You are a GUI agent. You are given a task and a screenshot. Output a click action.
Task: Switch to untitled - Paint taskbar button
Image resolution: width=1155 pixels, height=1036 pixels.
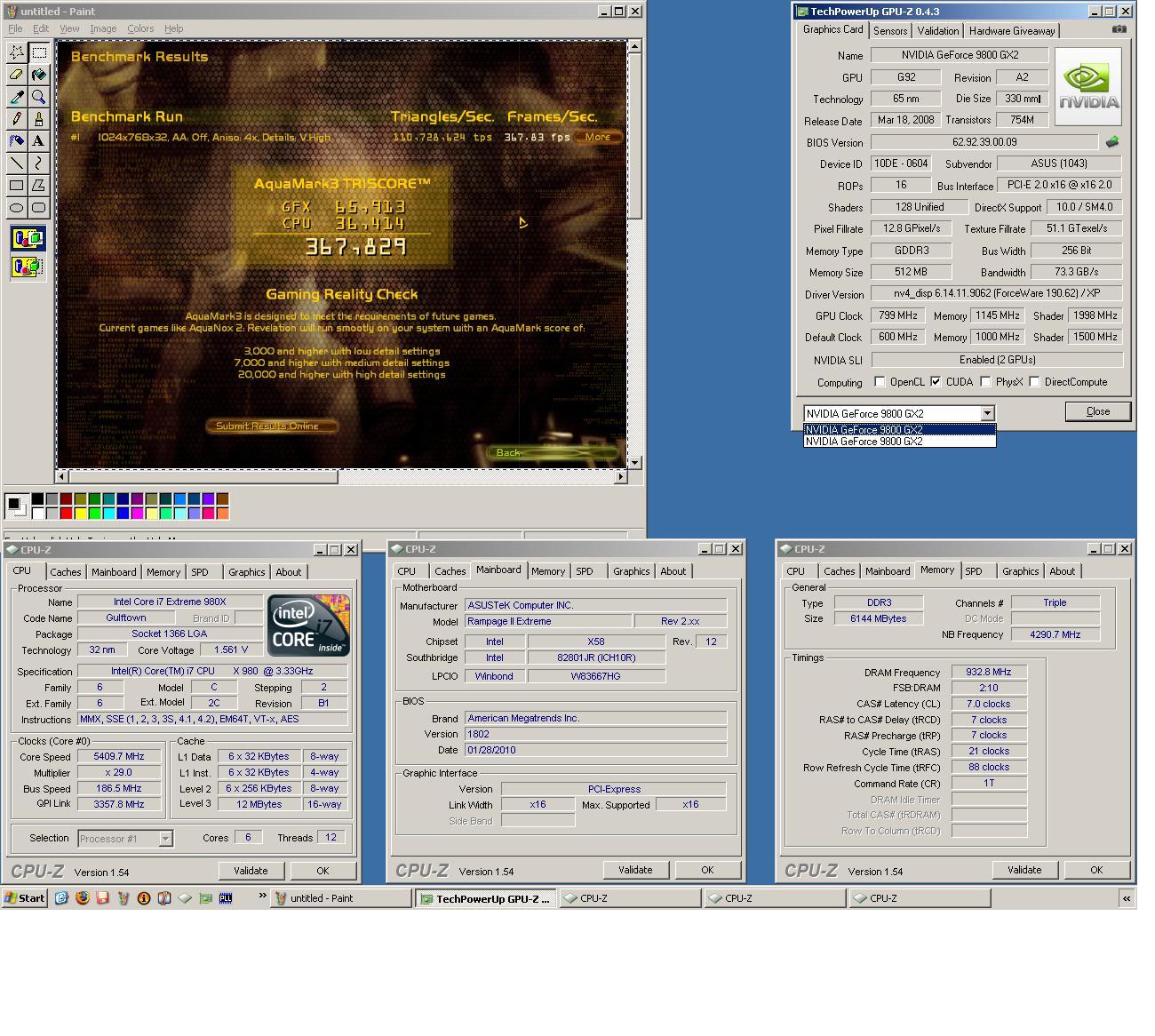pos(341,898)
